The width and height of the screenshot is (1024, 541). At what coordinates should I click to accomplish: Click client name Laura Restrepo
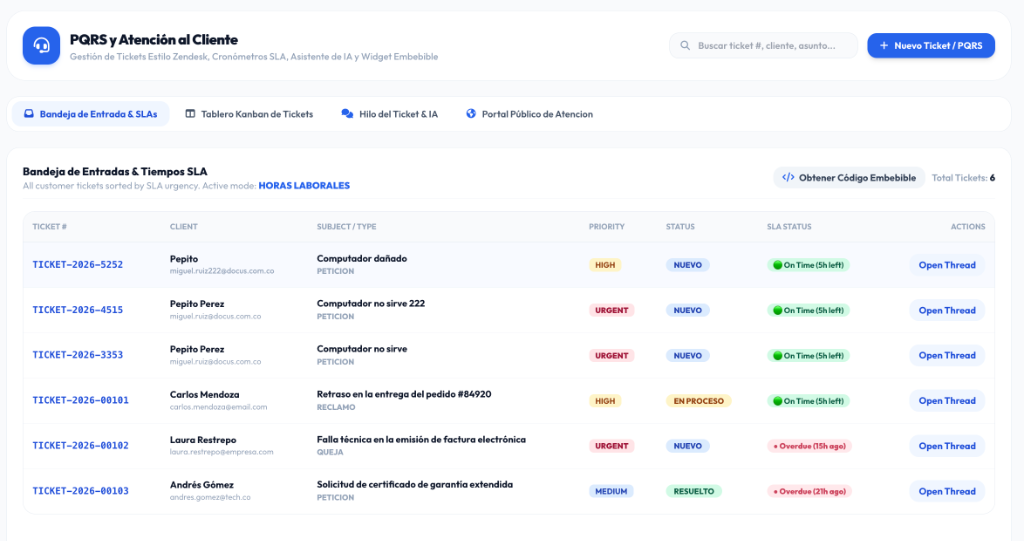click(x=203, y=440)
